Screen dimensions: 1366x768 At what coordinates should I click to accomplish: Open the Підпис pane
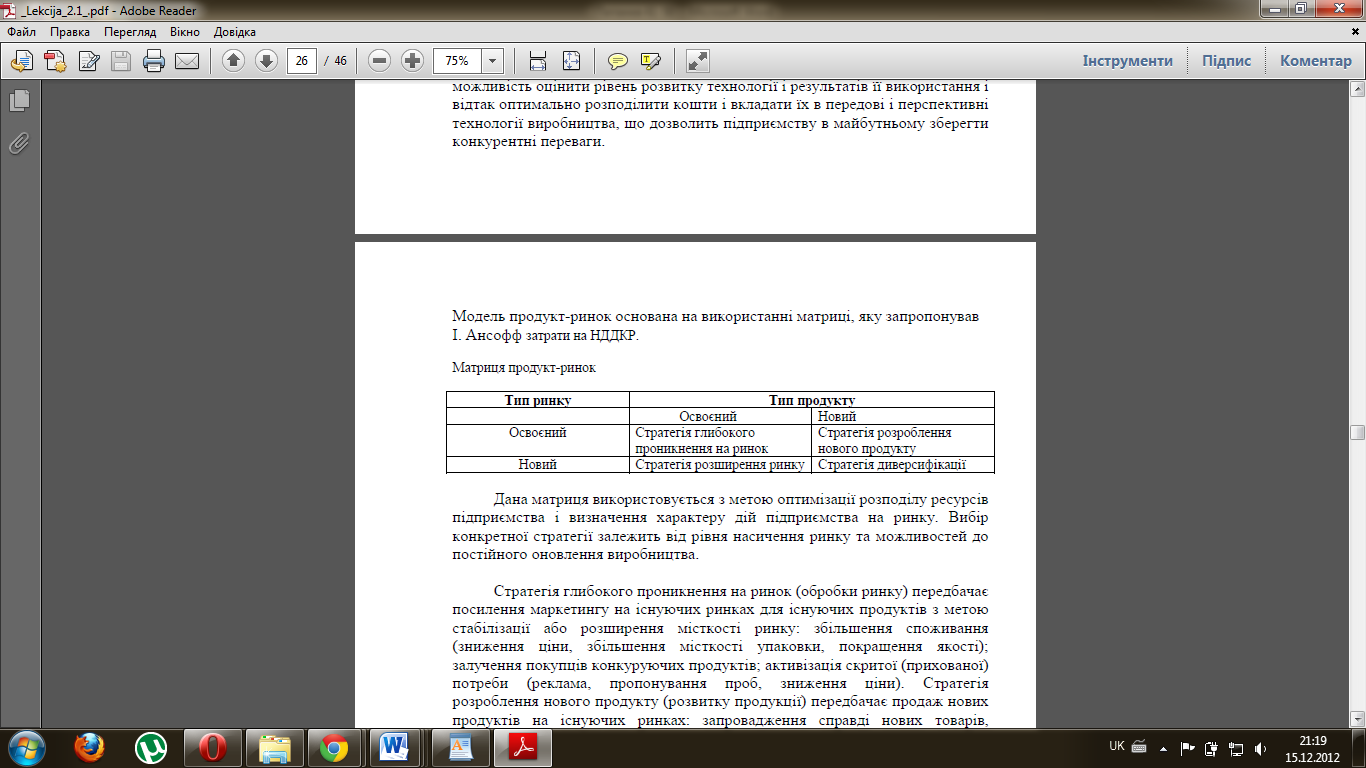click(x=1226, y=61)
